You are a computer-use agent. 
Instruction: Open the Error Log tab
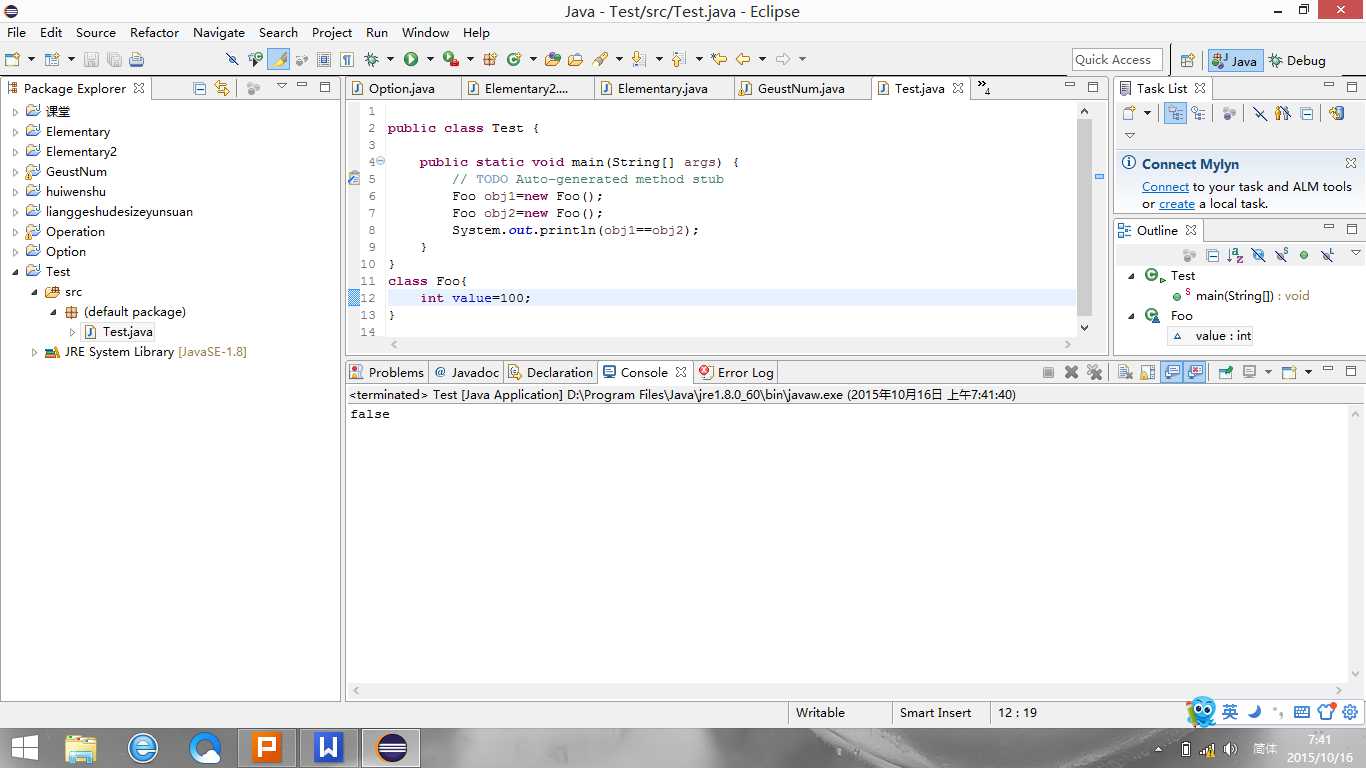737,372
